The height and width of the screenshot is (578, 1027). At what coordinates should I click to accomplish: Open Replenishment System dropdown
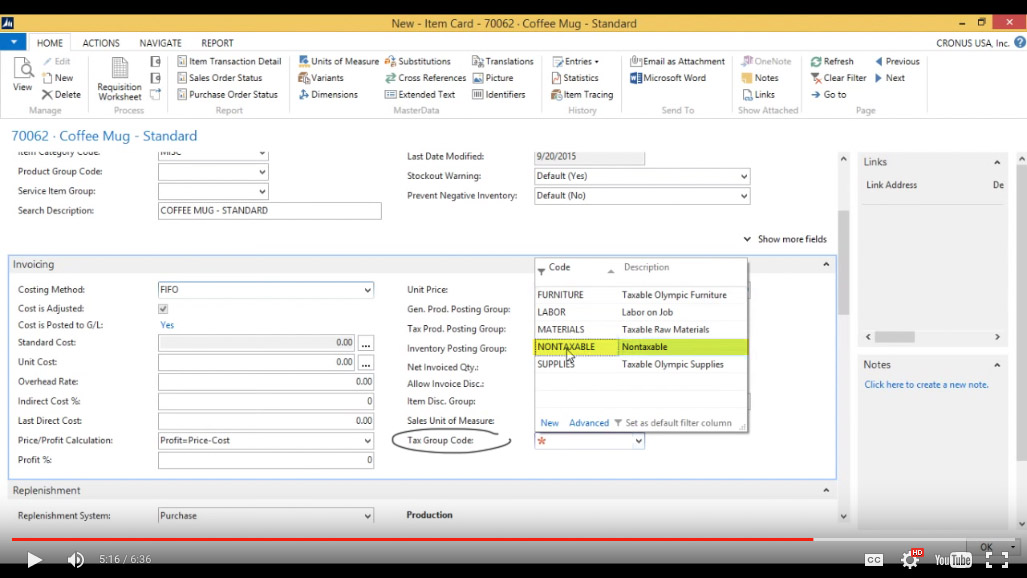(367, 516)
